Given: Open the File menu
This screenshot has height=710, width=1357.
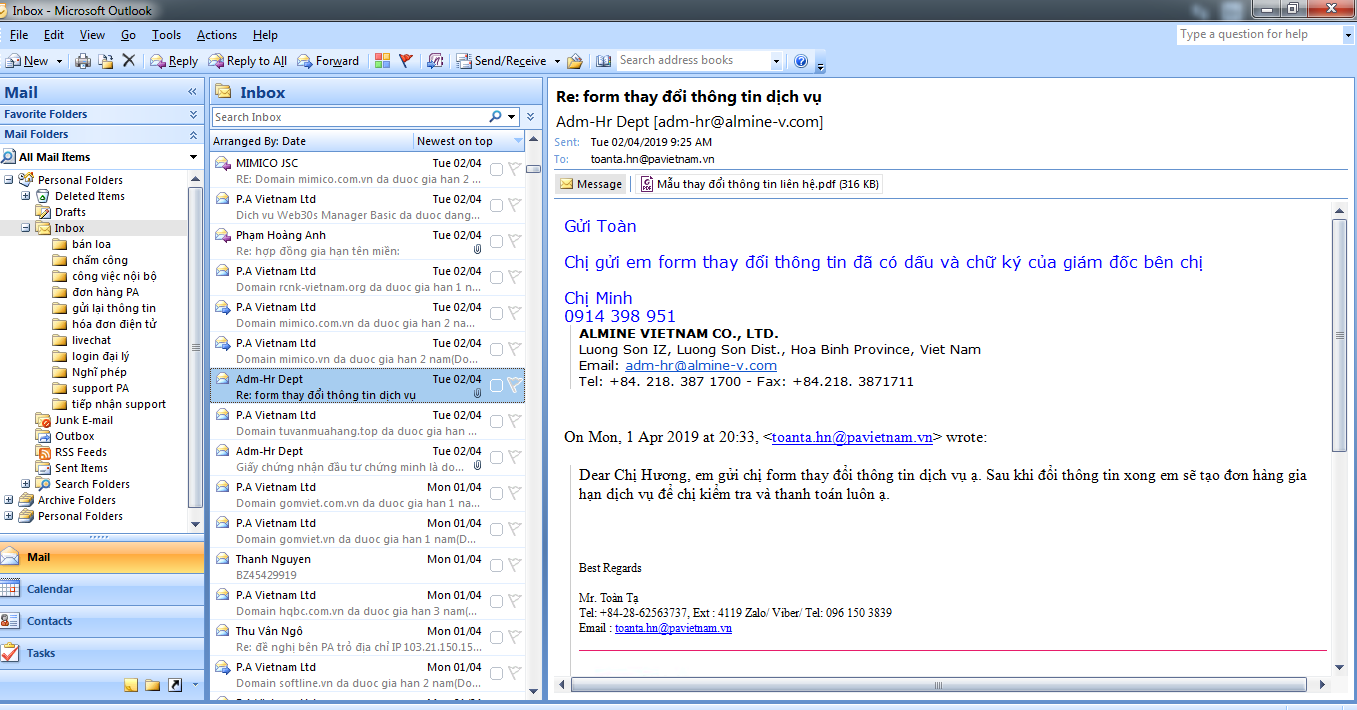Looking at the screenshot, I should coord(19,35).
